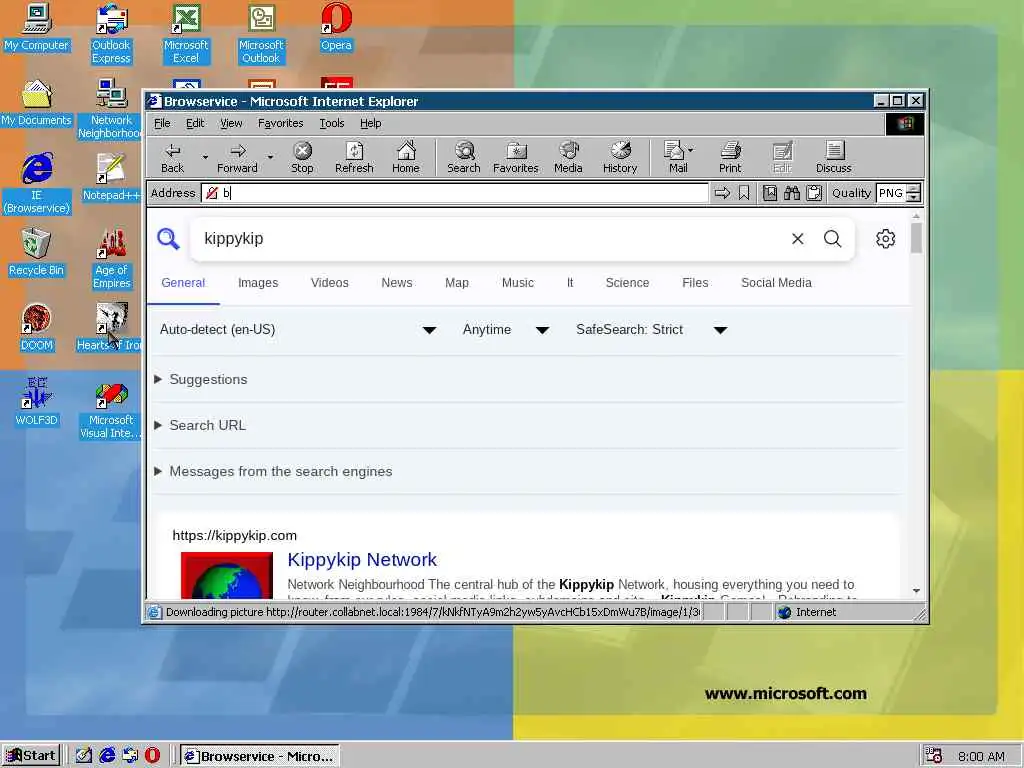Open the Favorites menu

point(280,123)
